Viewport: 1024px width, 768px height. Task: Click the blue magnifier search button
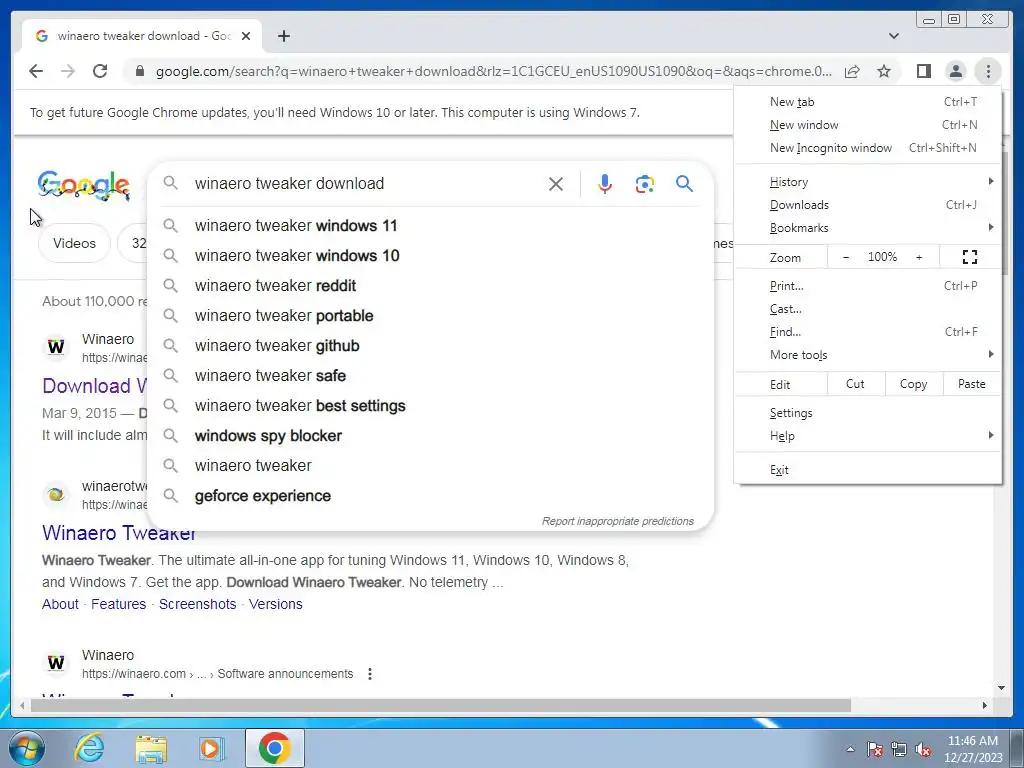click(x=684, y=184)
